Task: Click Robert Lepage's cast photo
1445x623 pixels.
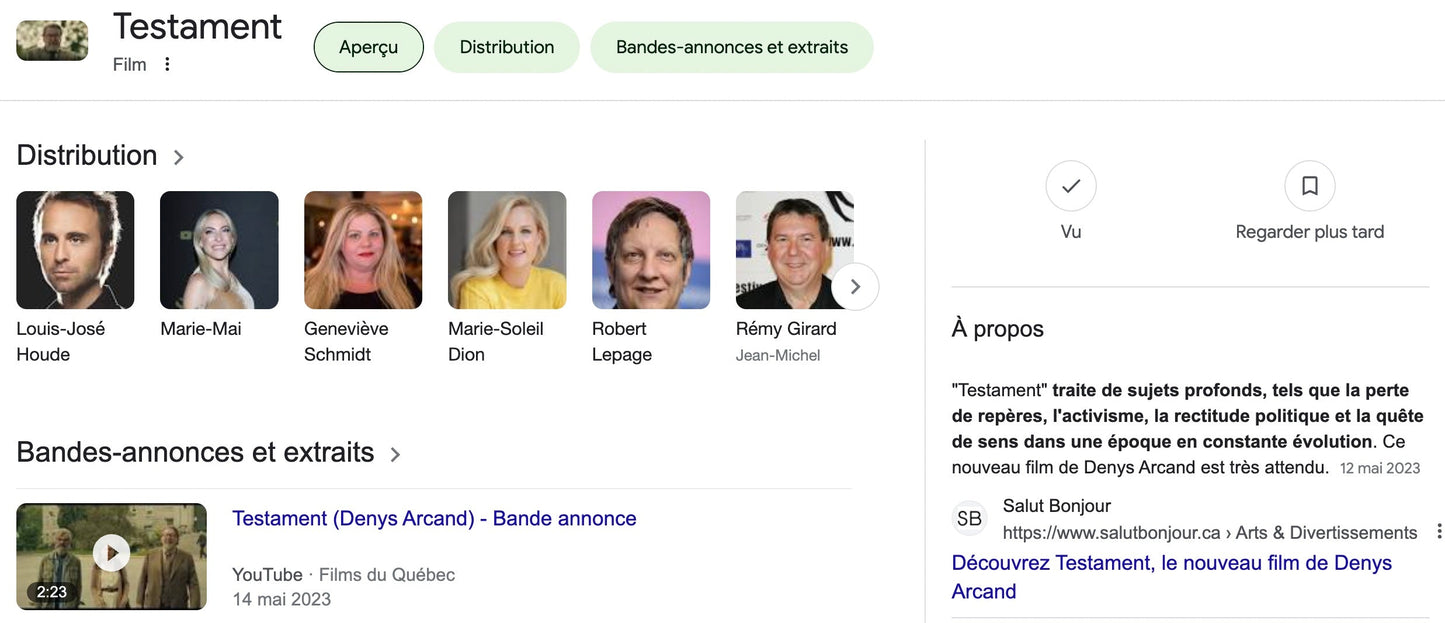Action: (651, 250)
